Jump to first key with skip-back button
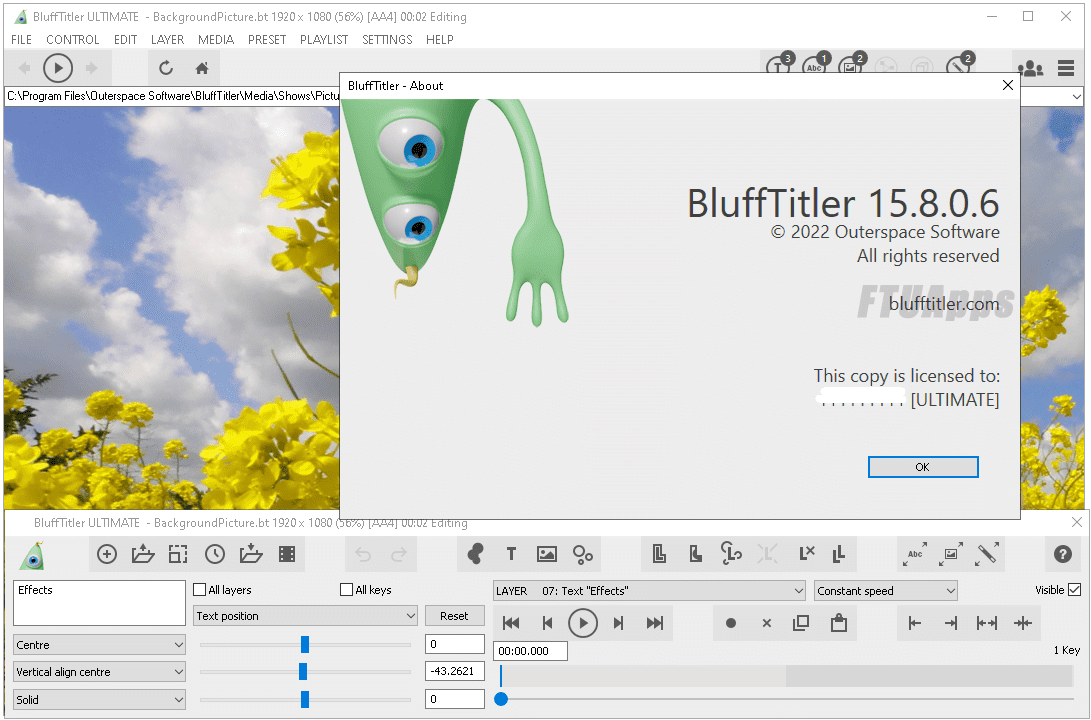Image resolution: width=1091 pixels, height=720 pixels. point(511,623)
